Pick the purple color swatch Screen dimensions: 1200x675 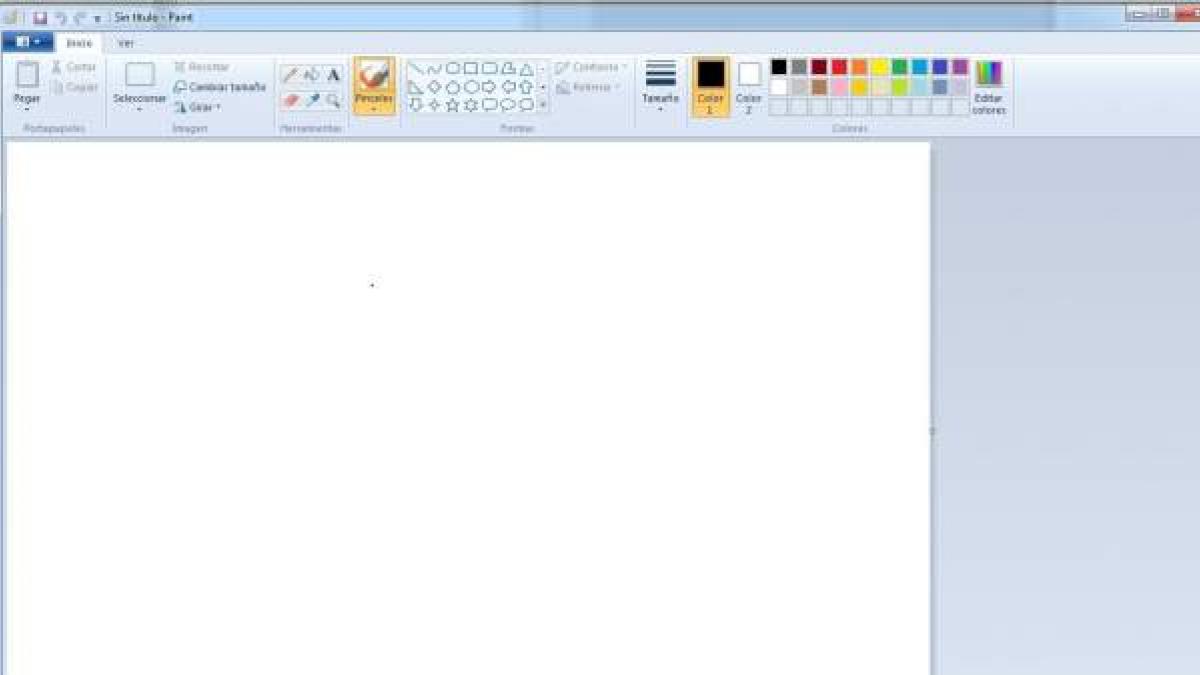(960, 67)
